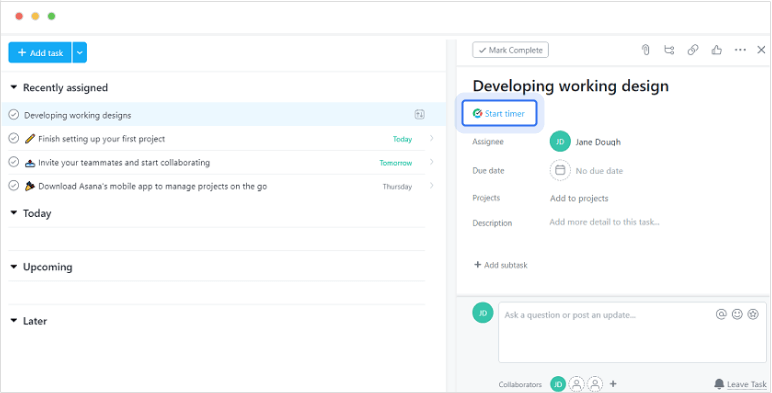Click second empty collaborator placeholder

coord(595,384)
